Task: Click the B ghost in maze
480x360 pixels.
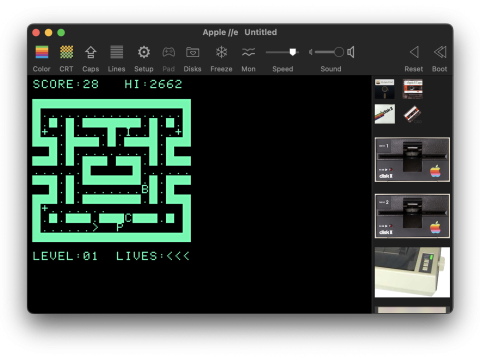Action: tap(145, 189)
